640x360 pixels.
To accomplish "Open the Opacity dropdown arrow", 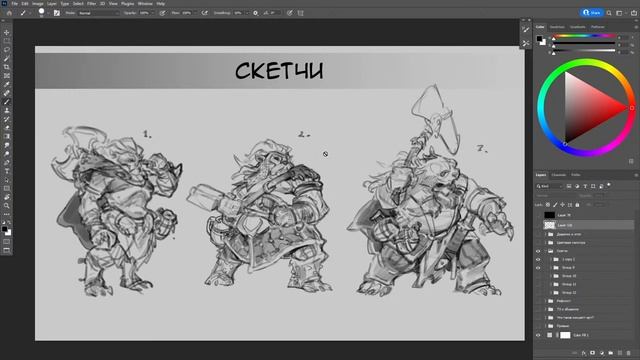I will pyautogui.click(x=152, y=13).
